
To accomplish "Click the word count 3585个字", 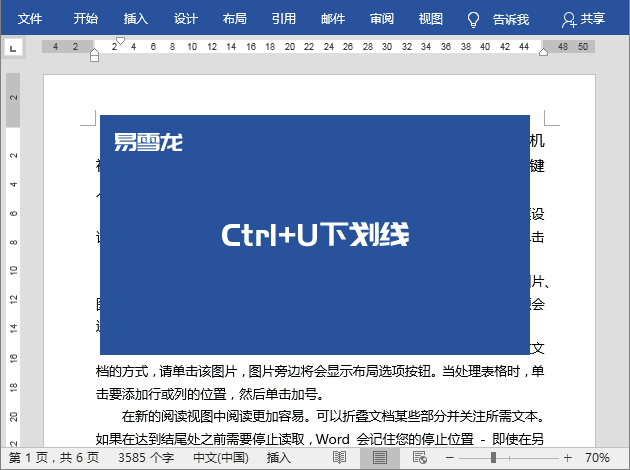I will 146,458.
